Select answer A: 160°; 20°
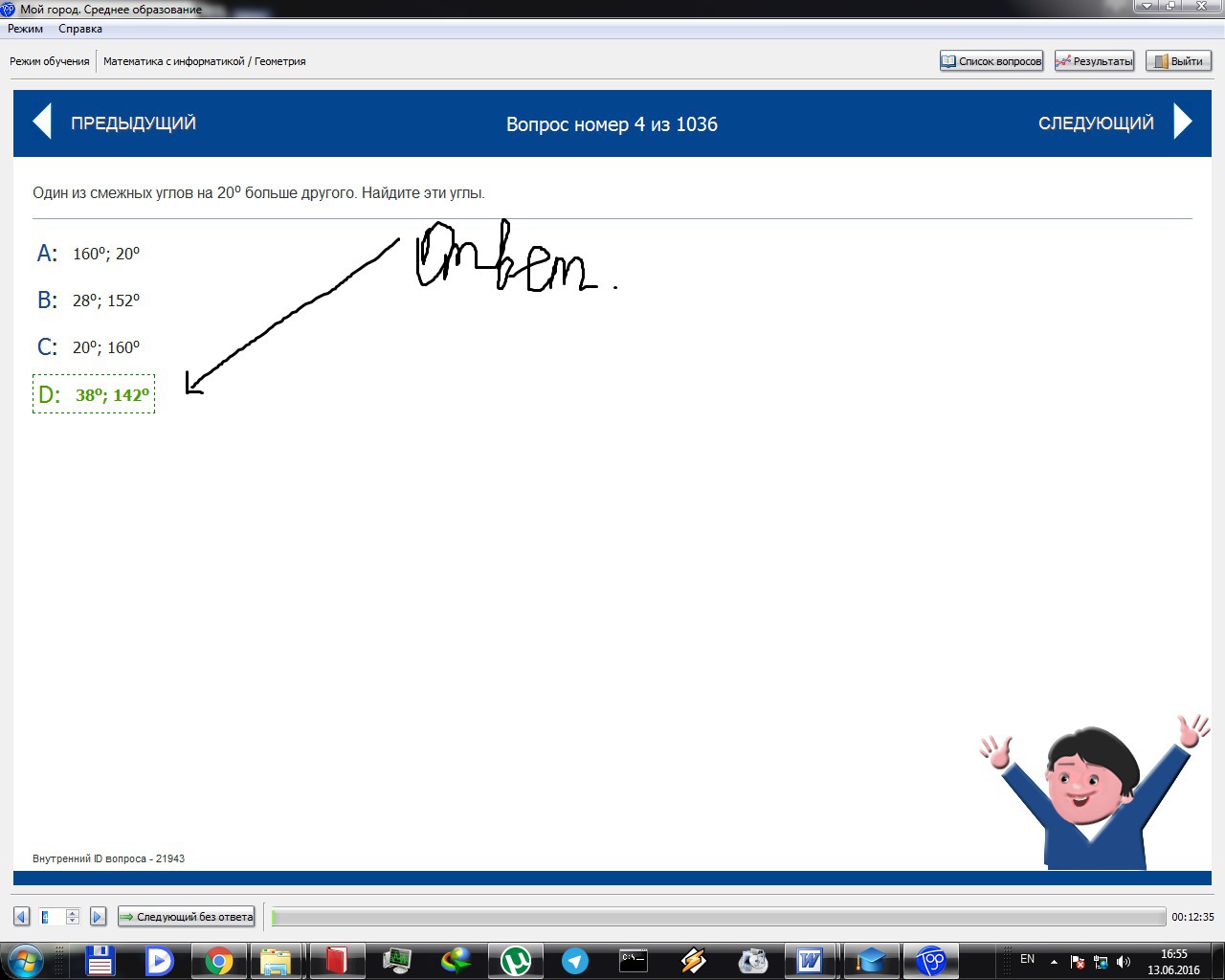Viewport: 1225px width, 980px height. (x=105, y=254)
